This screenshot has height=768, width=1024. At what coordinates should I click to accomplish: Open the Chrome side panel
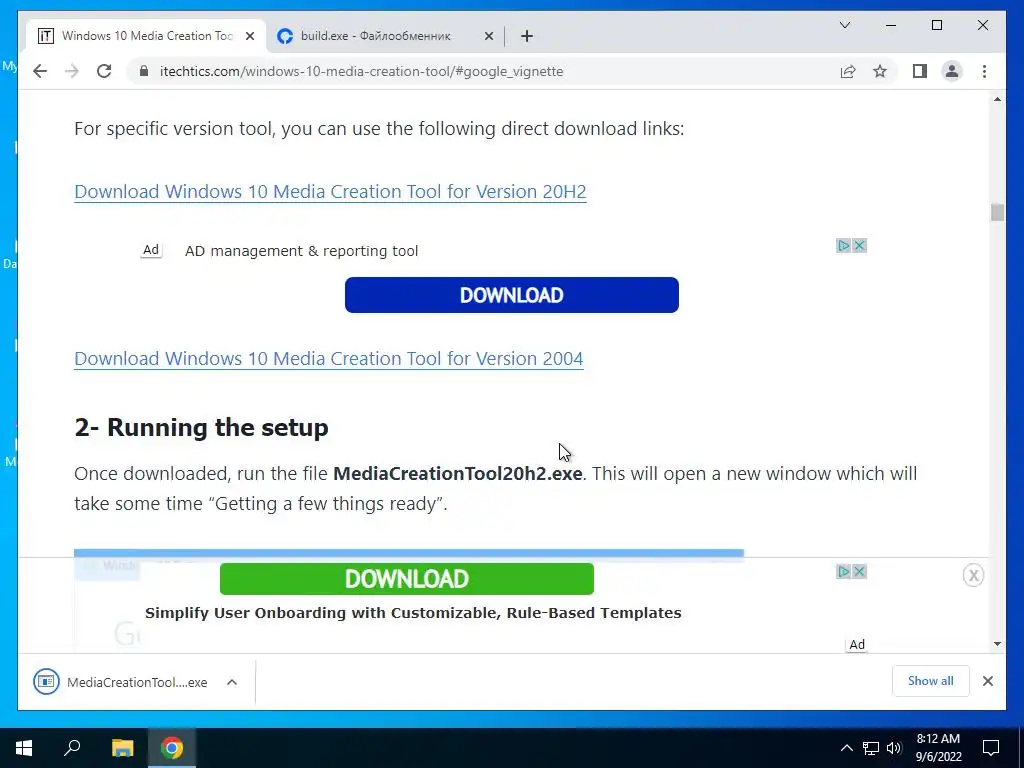pos(920,71)
